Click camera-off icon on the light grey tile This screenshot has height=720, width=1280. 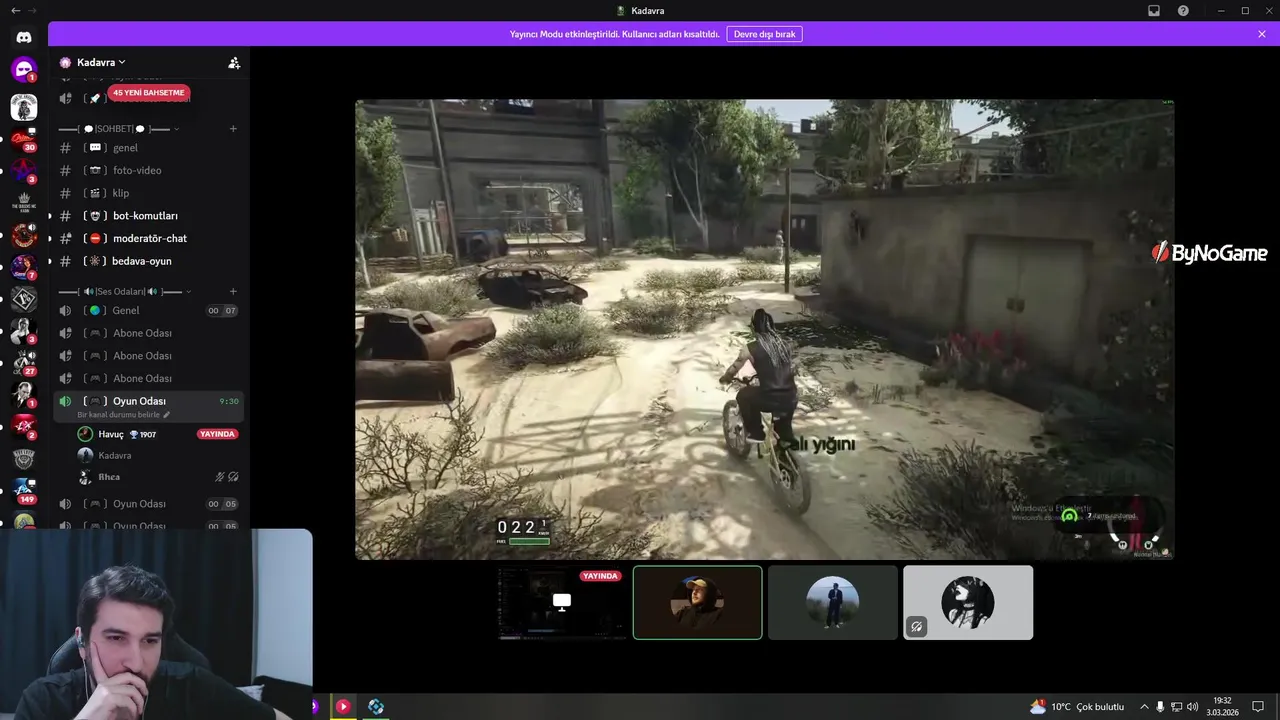click(916, 627)
